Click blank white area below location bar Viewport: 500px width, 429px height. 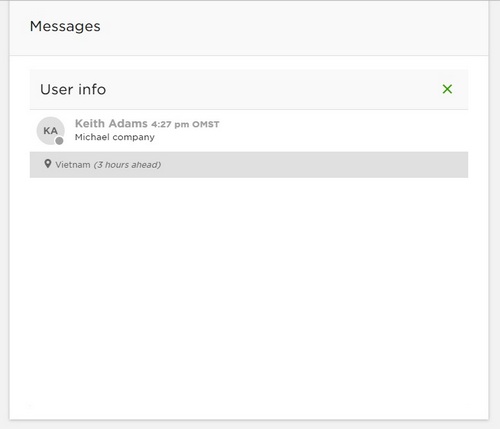249,293
